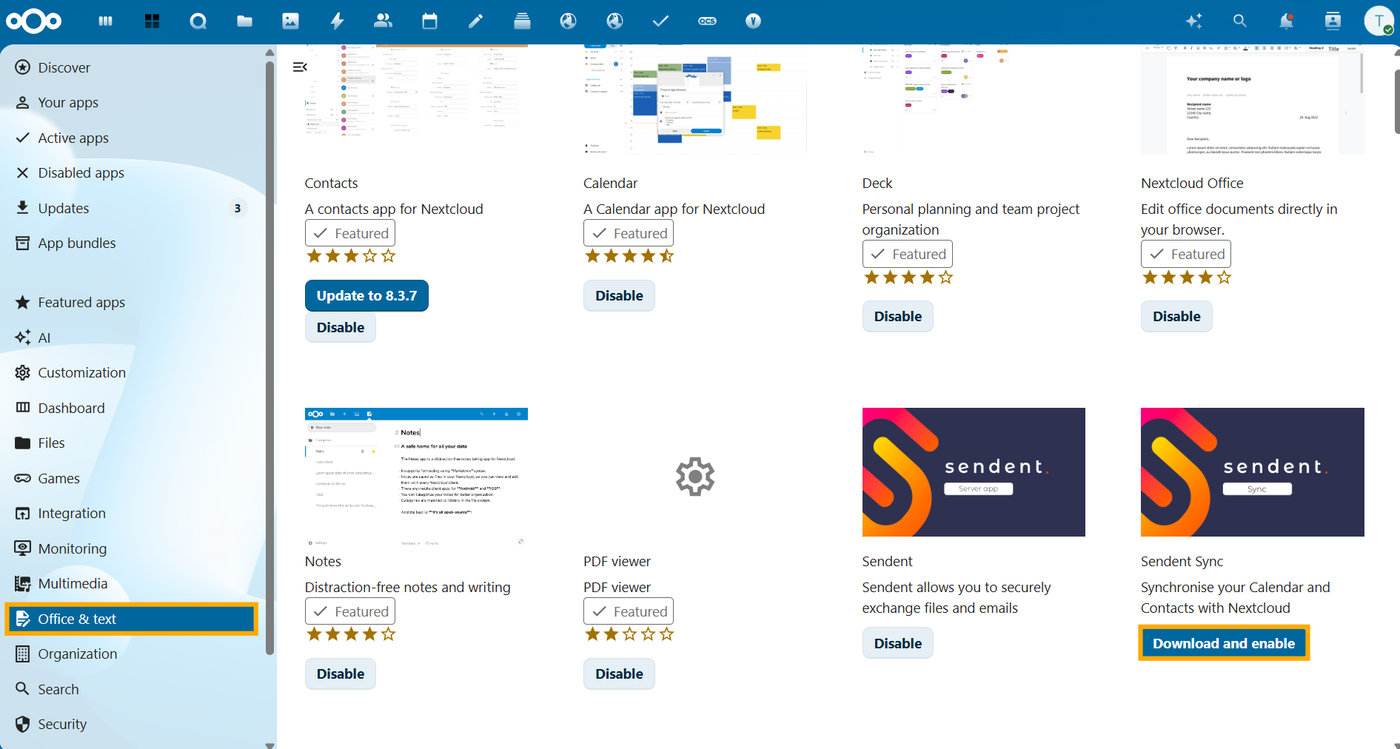
Task: Open the Calendar app screenshot thumbnail
Action: point(695,100)
